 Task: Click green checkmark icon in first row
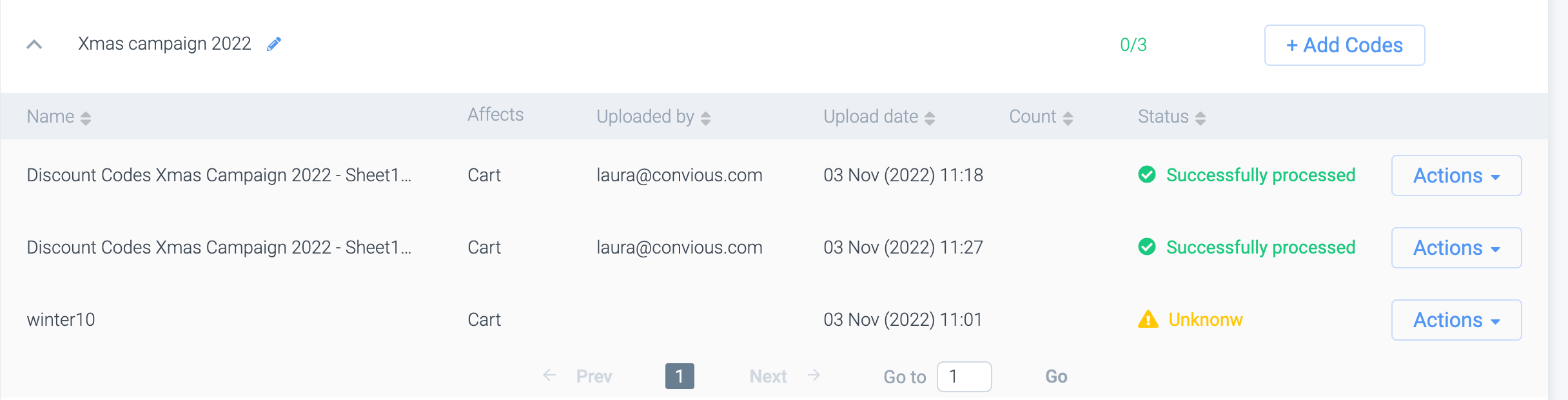coord(1147,175)
